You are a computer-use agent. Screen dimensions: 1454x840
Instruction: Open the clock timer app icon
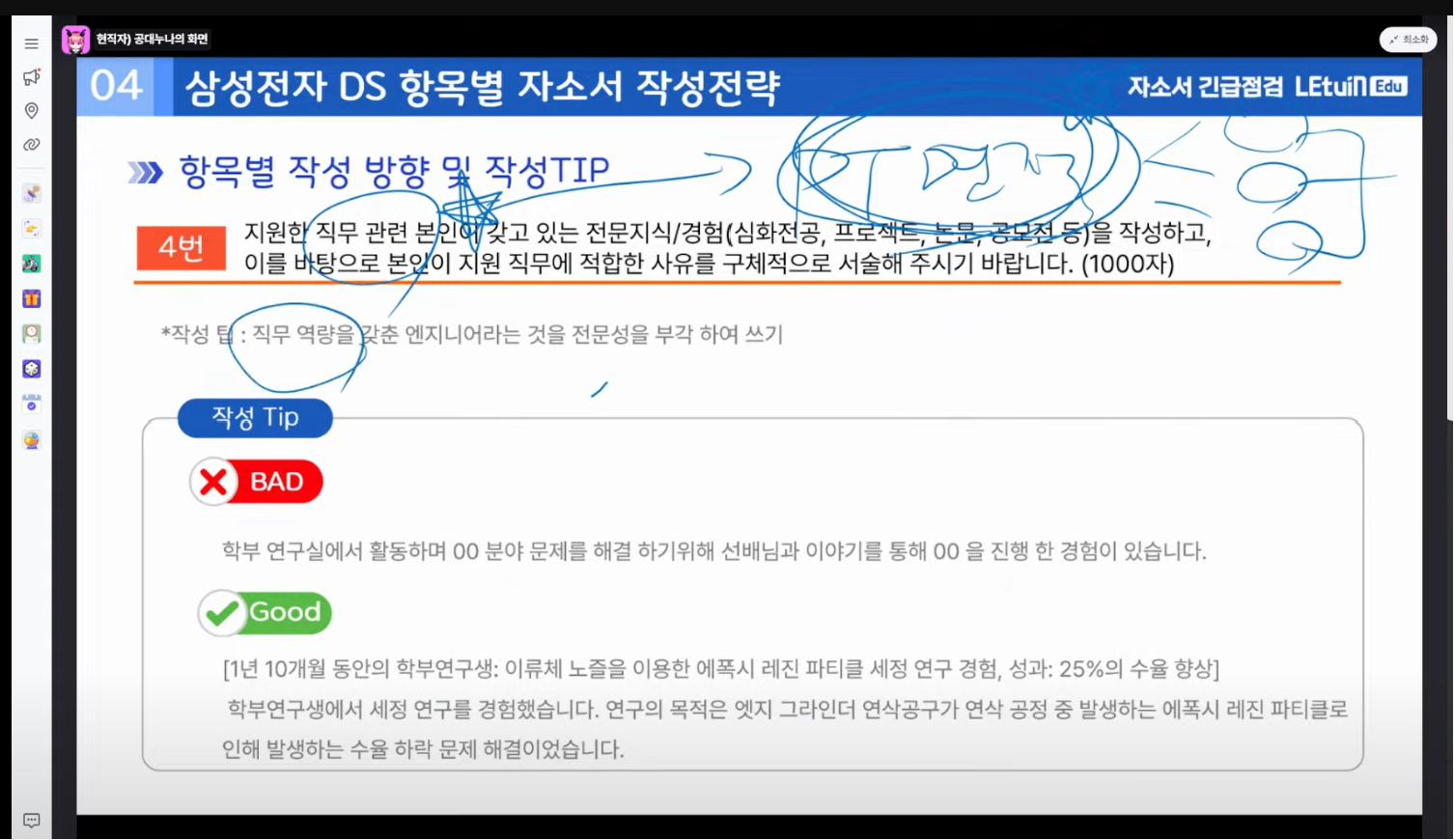(32, 334)
